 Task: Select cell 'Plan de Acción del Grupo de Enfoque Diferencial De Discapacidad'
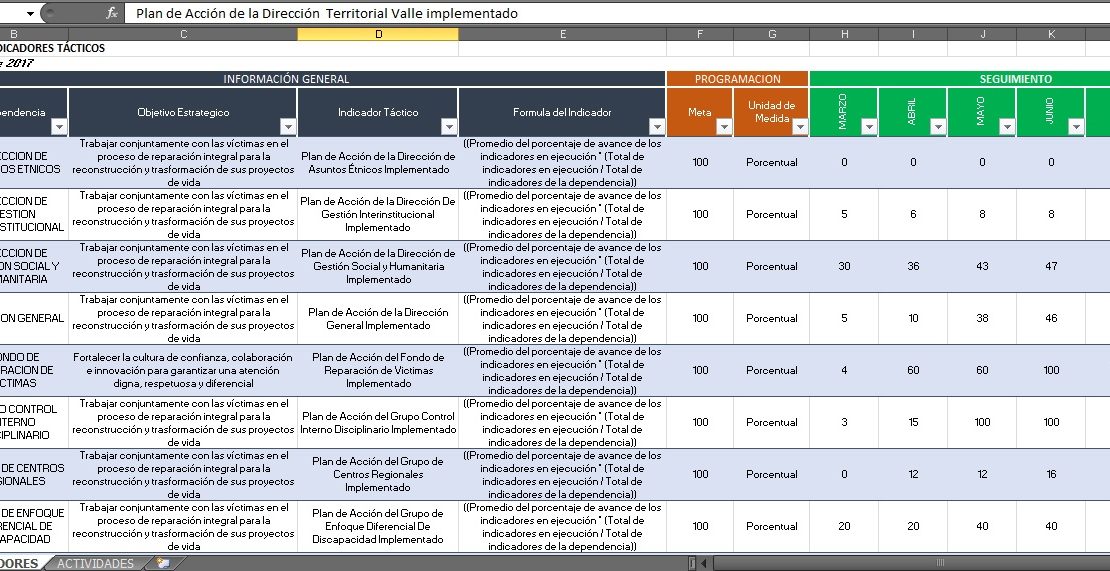click(x=378, y=526)
